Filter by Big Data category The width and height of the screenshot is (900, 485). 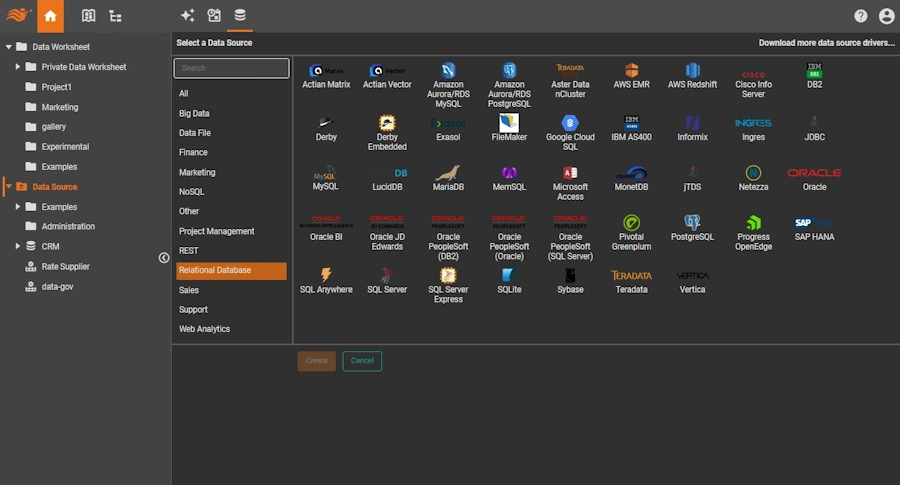[x=194, y=113]
